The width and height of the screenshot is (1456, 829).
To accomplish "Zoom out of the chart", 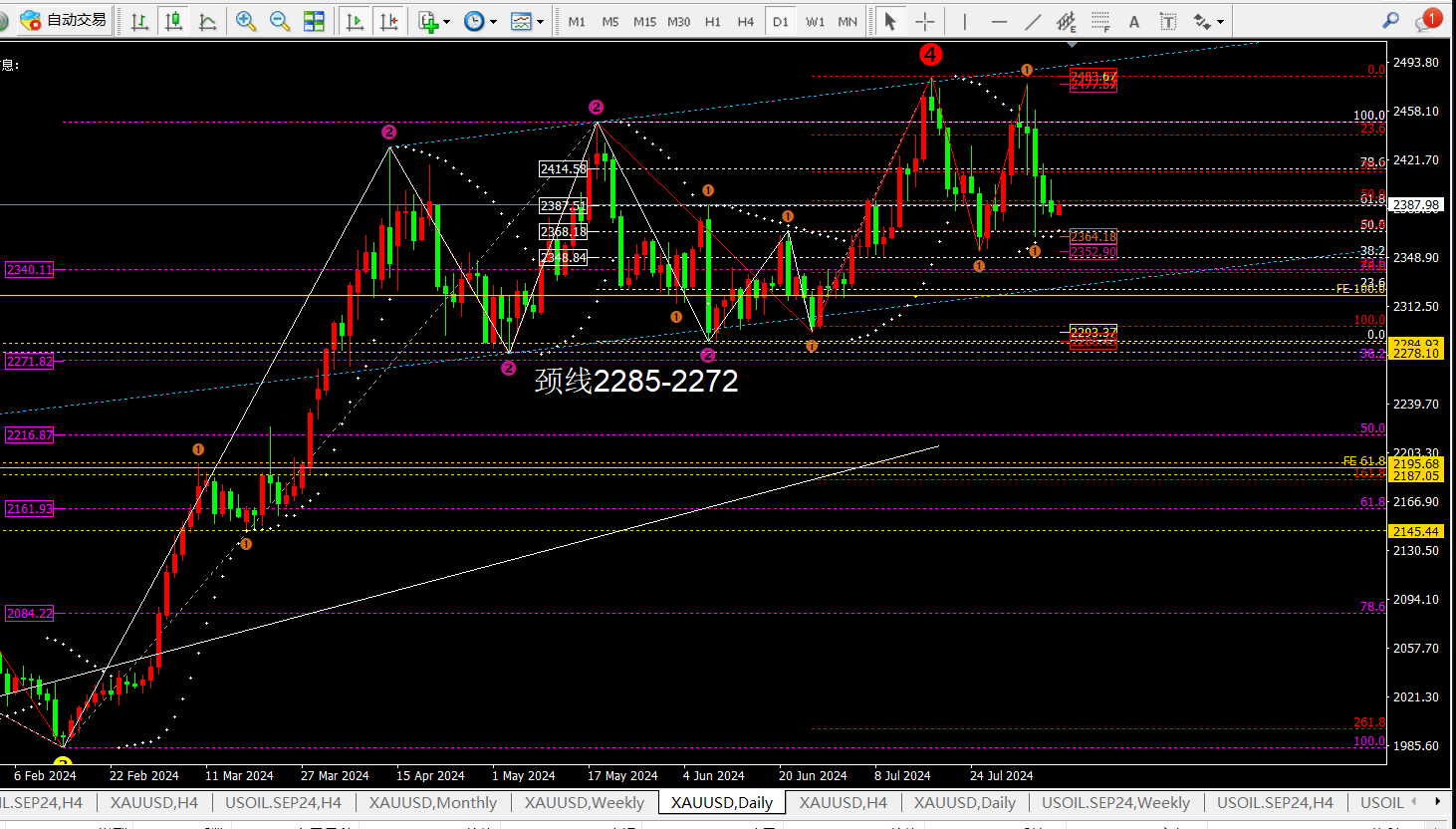I will click(280, 21).
